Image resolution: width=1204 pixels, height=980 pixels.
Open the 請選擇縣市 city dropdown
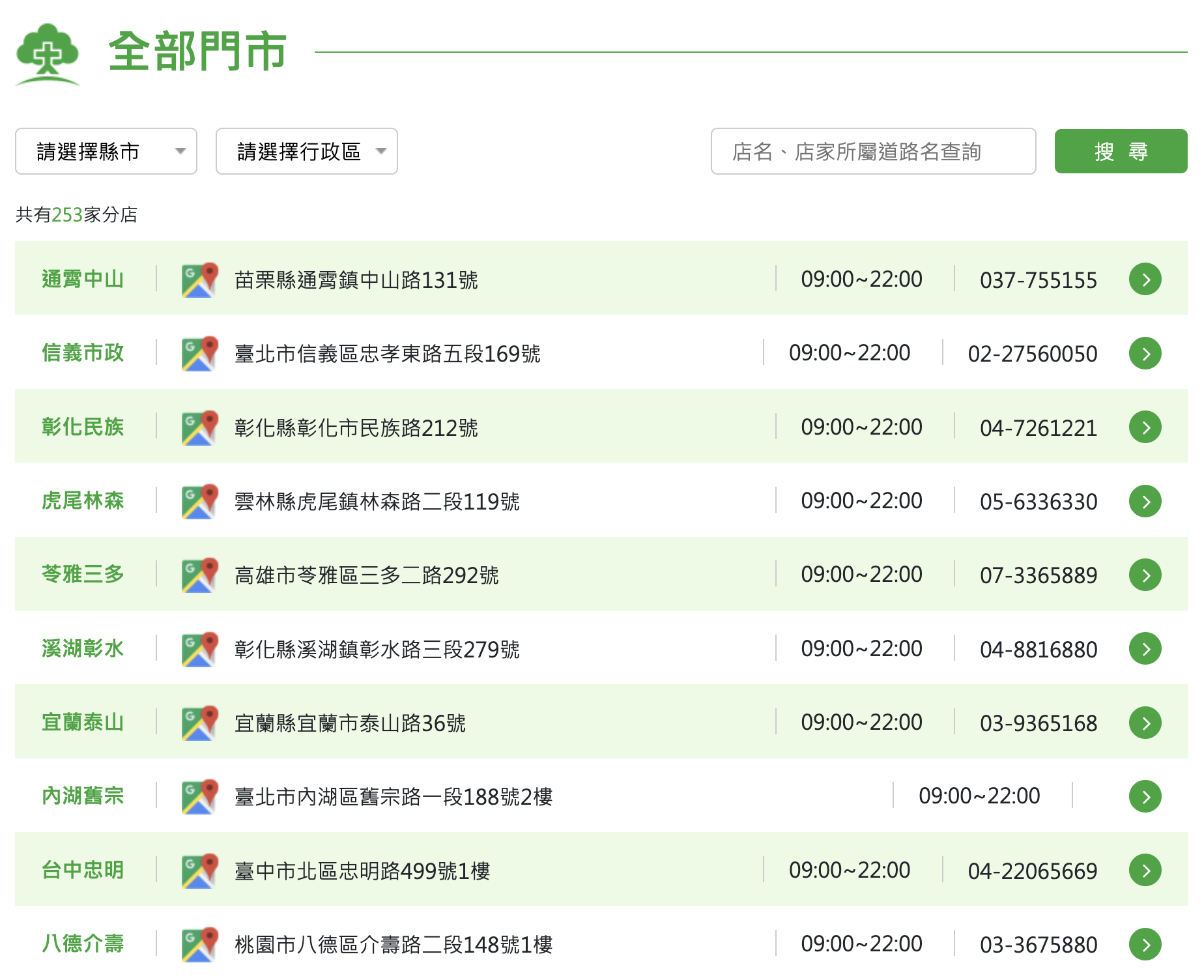[106, 151]
